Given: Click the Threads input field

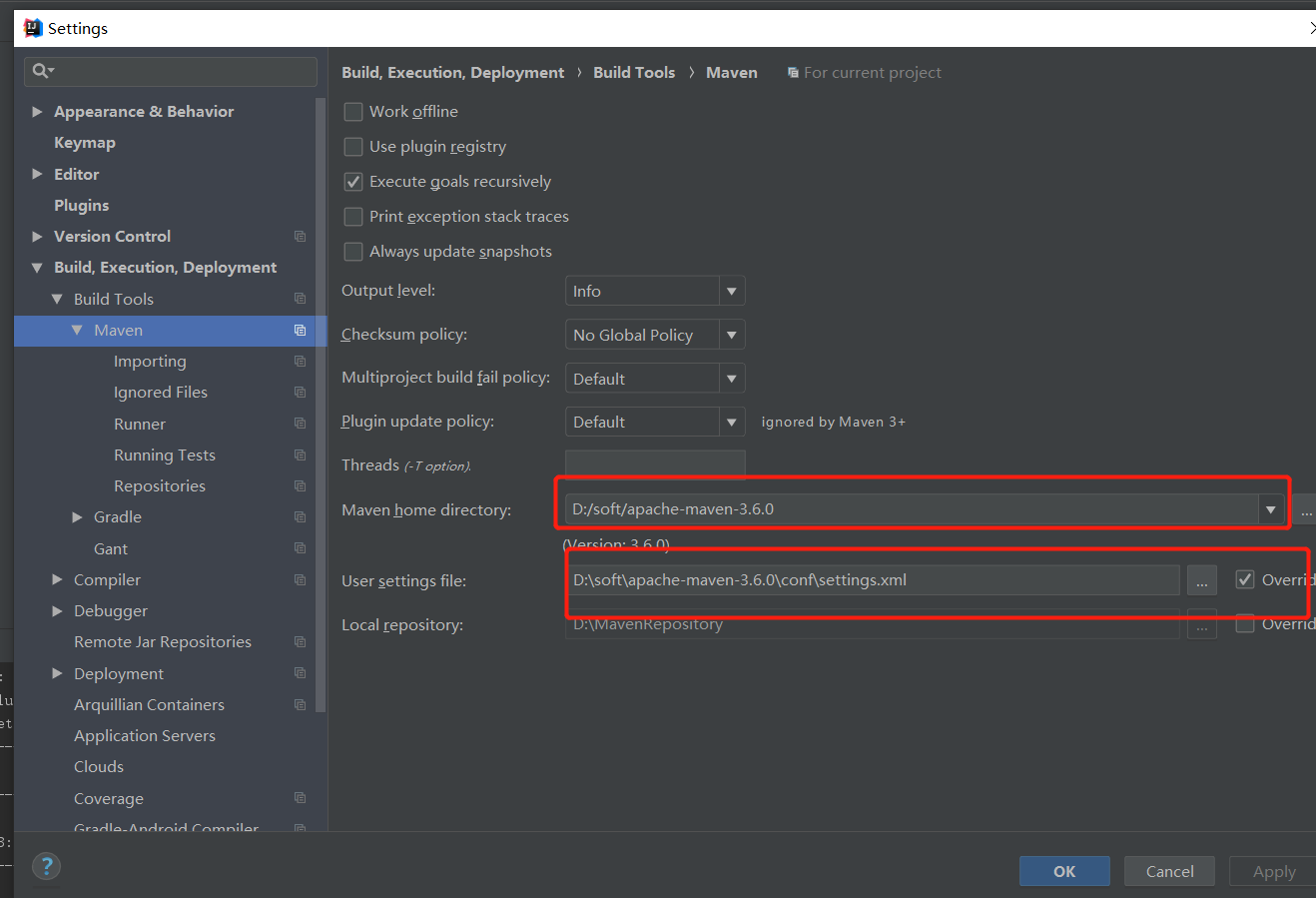Looking at the screenshot, I should (654, 463).
